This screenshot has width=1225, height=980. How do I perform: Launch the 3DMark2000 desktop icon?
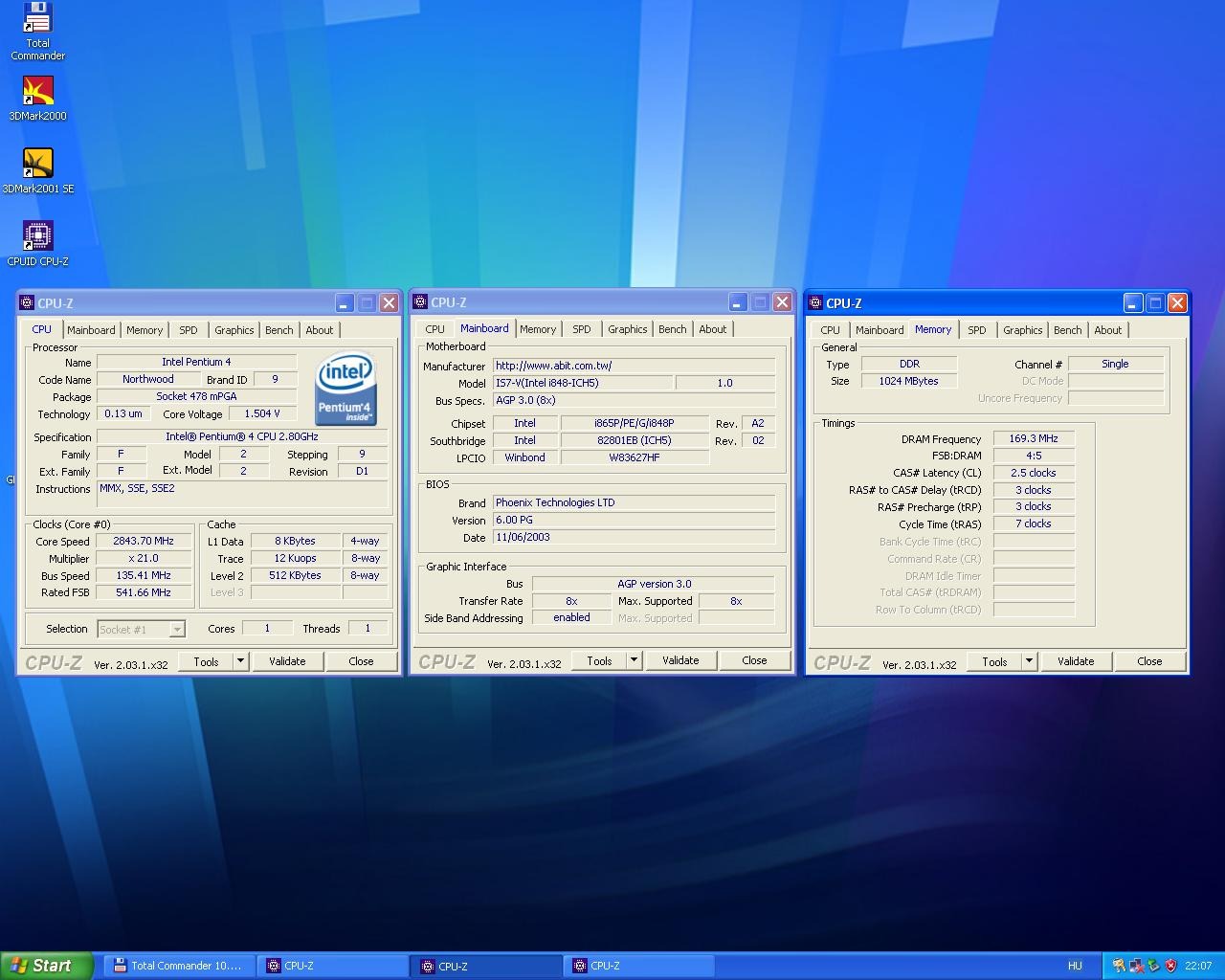[x=37, y=99]
